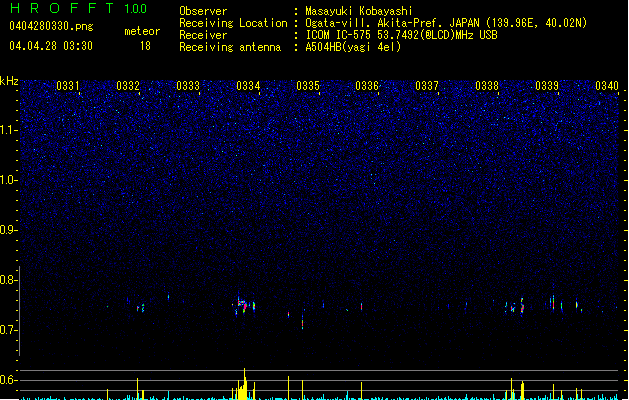
Task: Click the 0335 time marker
Action: tap(308, 85)
